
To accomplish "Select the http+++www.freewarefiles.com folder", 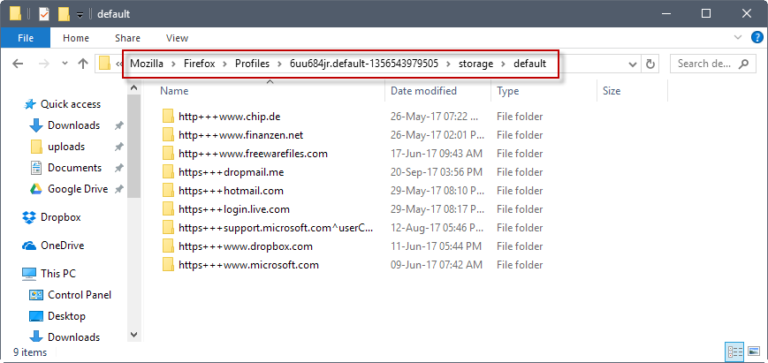I will click(x=253, y=154).
